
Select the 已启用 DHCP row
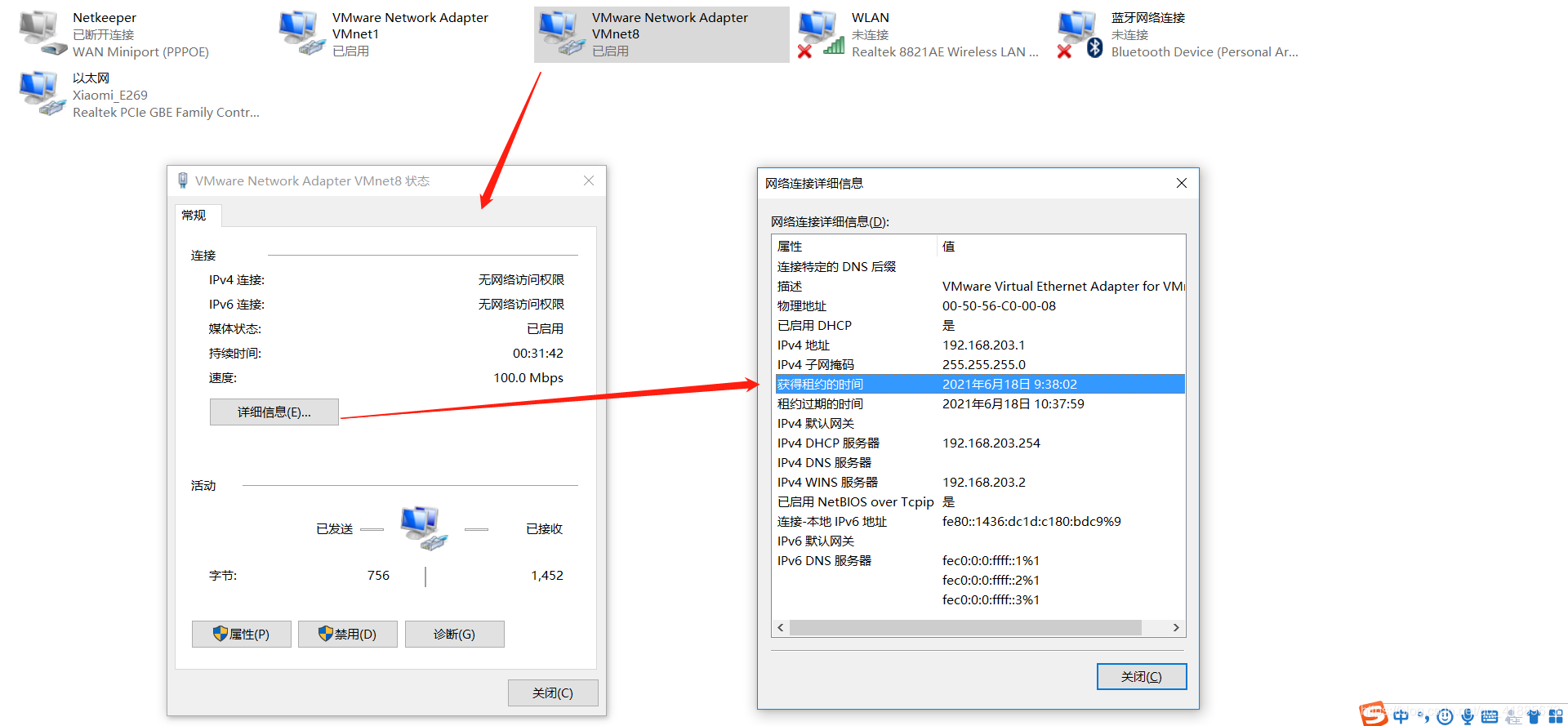point(978,326)
